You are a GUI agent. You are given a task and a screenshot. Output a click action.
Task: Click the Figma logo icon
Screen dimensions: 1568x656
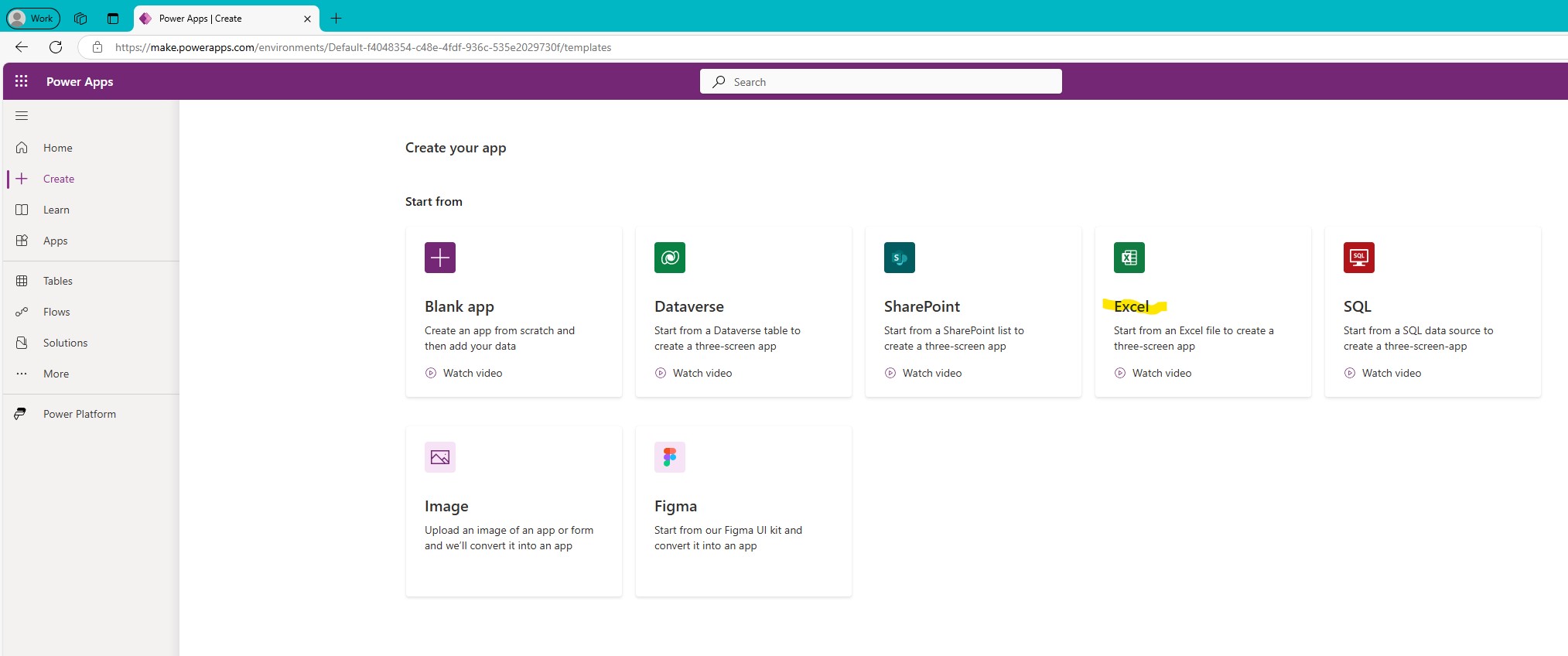tap(670, 457)
